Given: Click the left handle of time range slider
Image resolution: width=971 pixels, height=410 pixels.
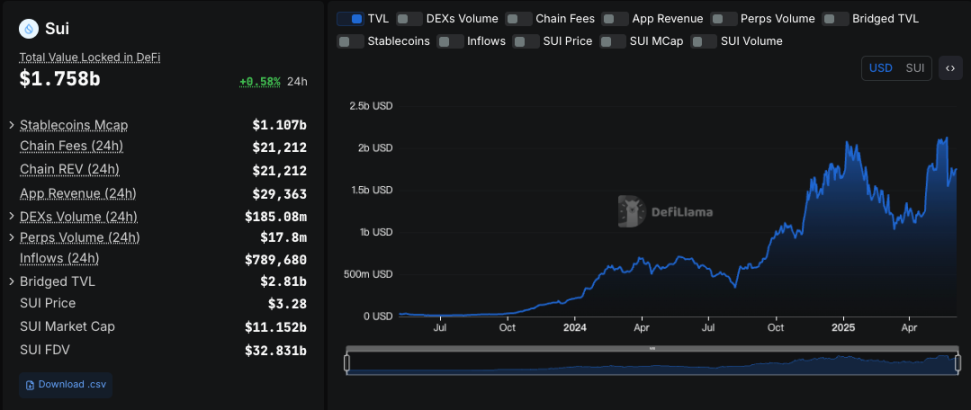Looking at the screenshot, I should pos(347,362).
